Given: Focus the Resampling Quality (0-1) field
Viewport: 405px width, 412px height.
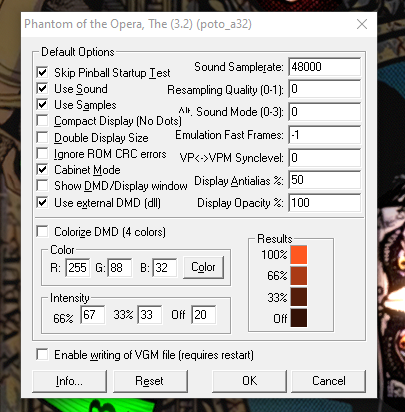Looking at the screenshot, I should coord(324,89).
